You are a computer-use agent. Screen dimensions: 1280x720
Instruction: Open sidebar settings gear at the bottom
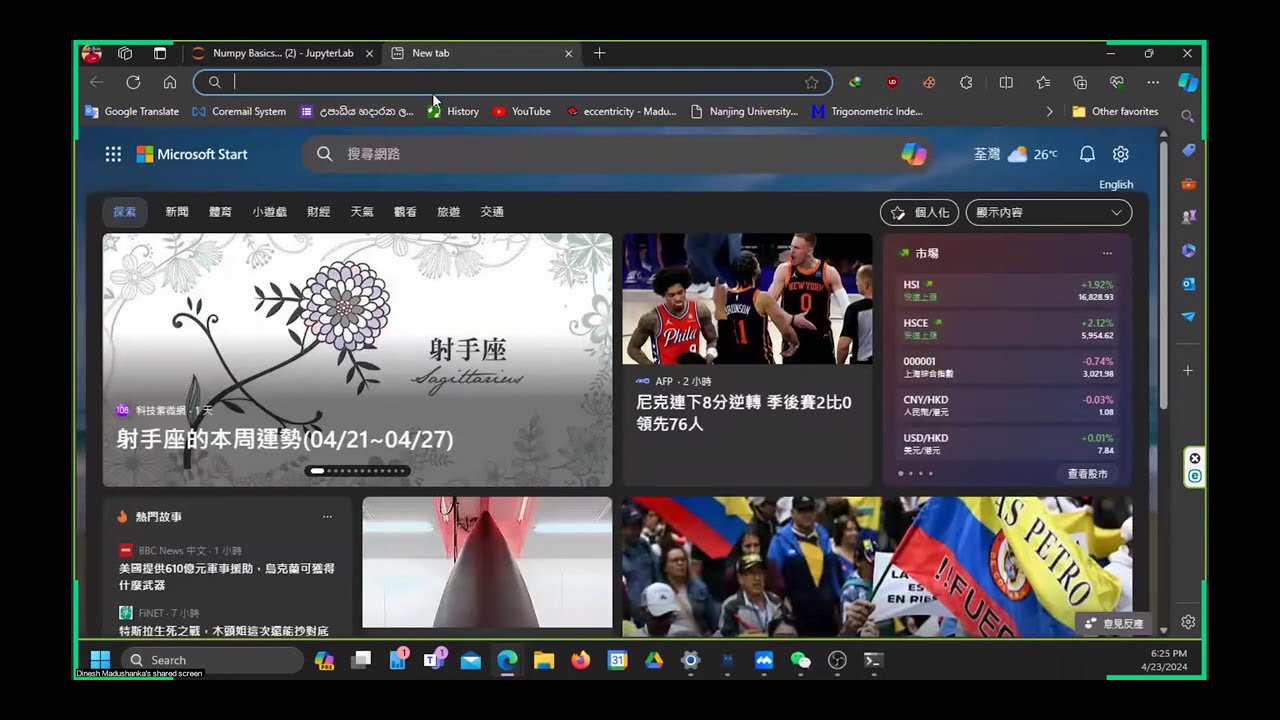click(x=1188, y=622)
